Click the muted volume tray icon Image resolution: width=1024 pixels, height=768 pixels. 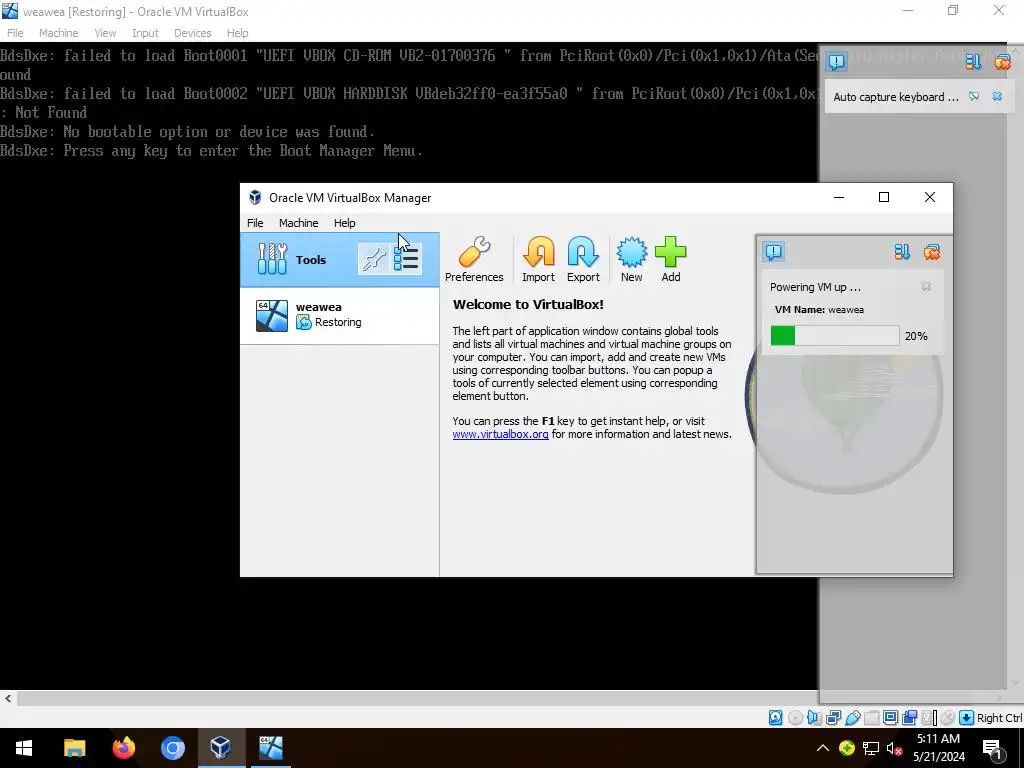point(895,748)
